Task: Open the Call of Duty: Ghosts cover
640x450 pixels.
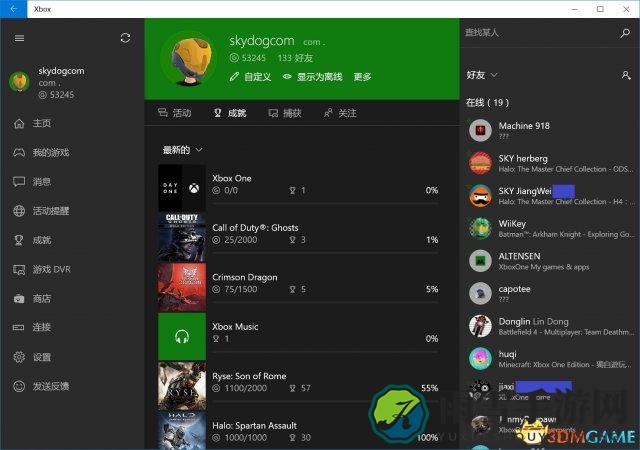Action: [182, 238]
